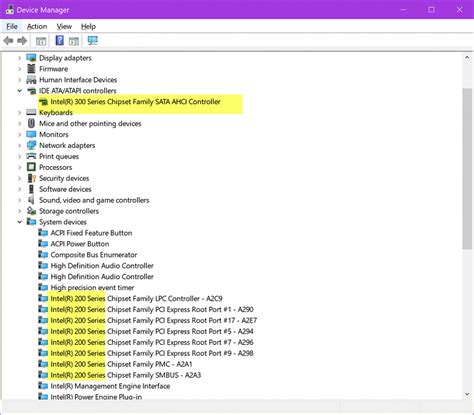Viewport: 474px width, 415px height.
Task: Select Chipset Family SMBUS - A2A3 device
Action: [x=126, y=375]
